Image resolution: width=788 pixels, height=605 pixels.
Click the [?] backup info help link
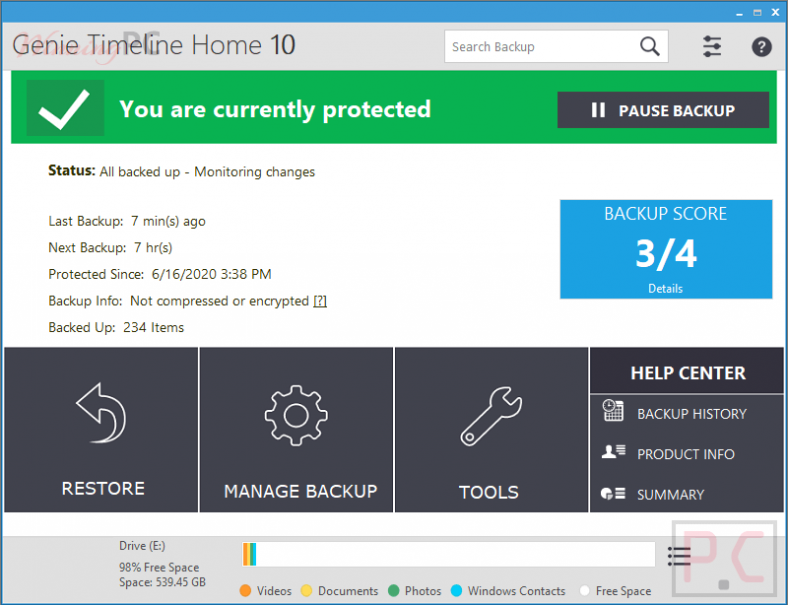(x=320, y=301)
